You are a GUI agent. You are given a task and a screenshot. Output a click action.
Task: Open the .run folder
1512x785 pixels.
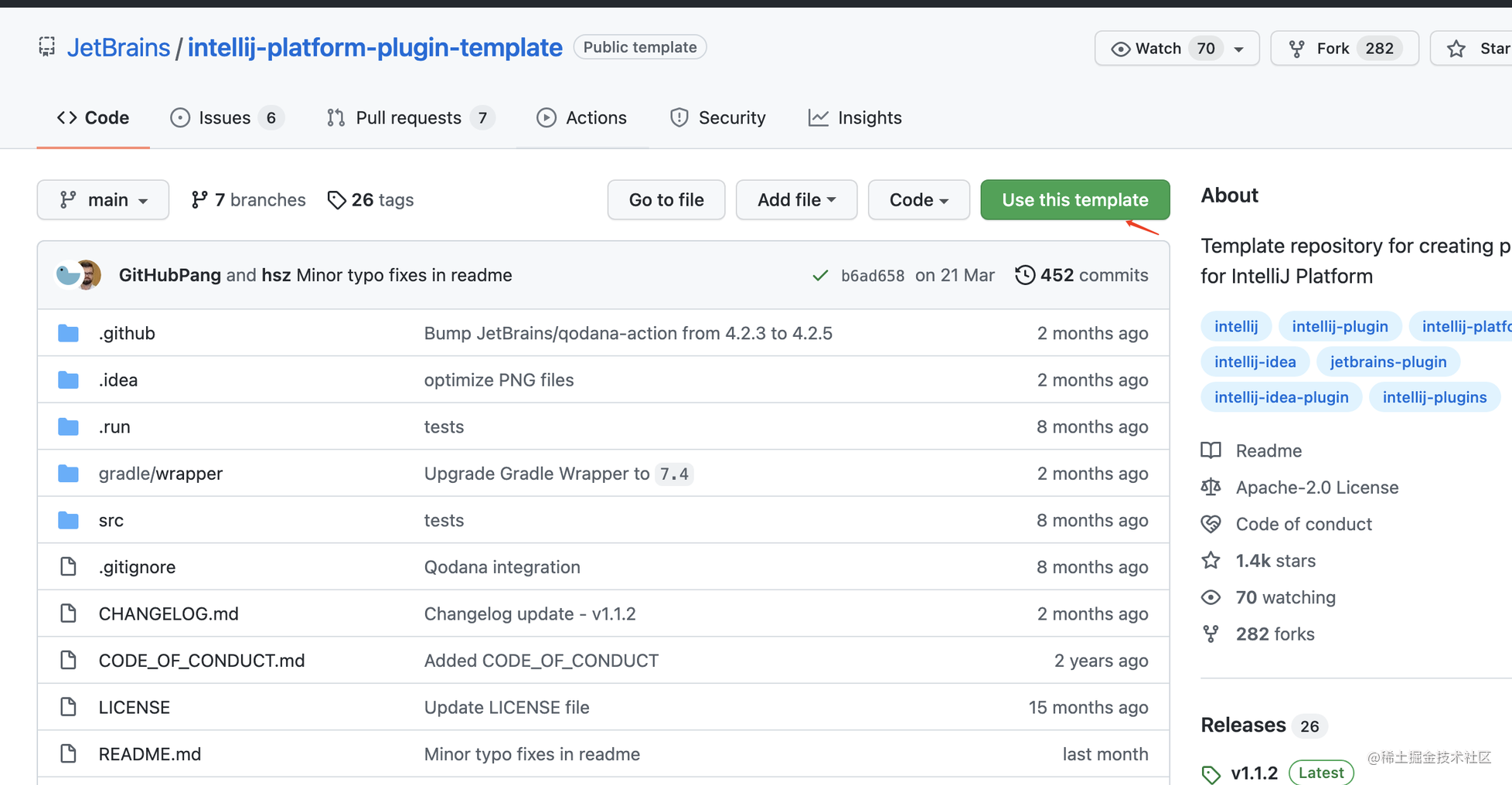click(x=114, y=426)
